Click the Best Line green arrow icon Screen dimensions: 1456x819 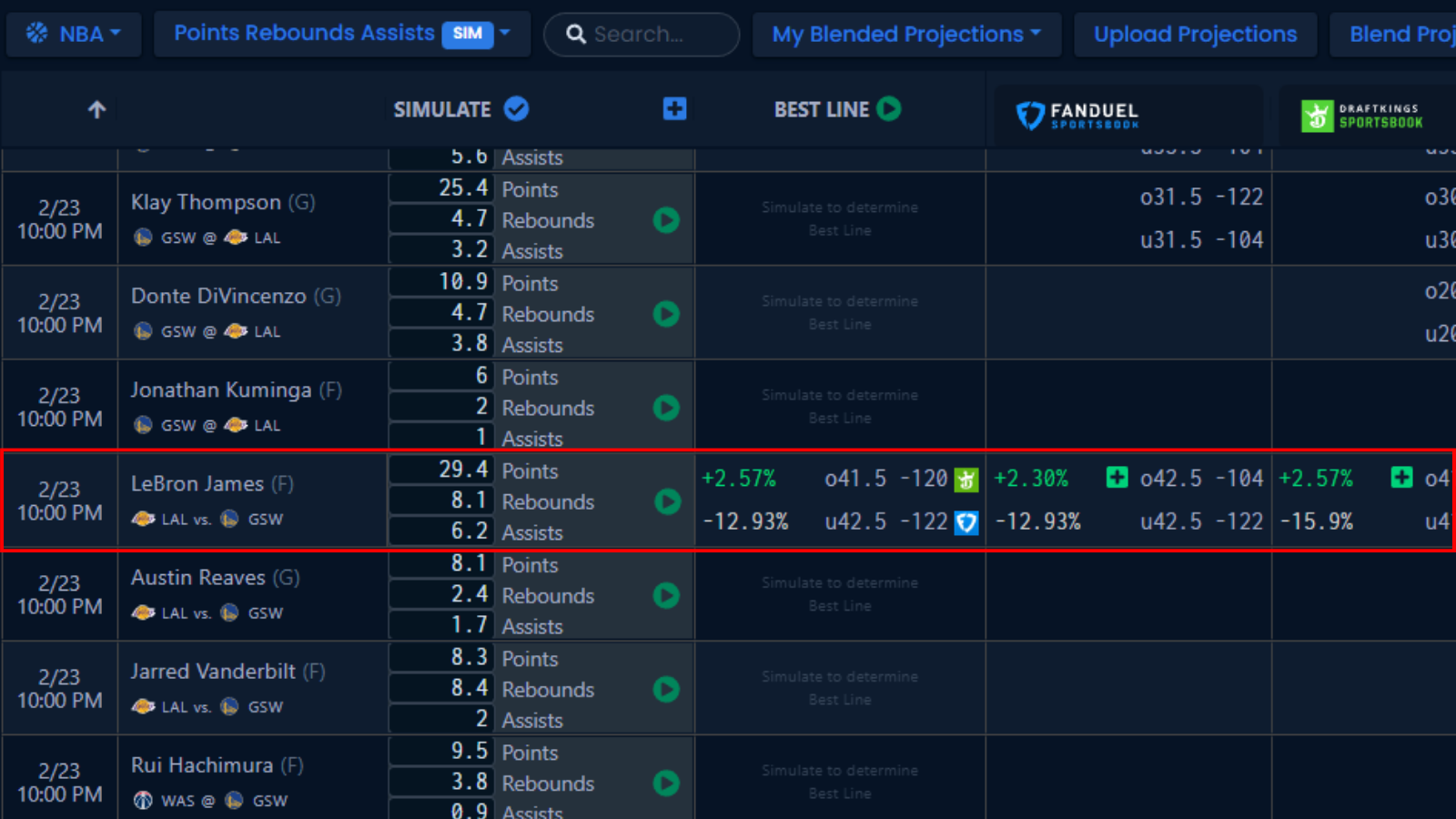click(x=889, y=109)
